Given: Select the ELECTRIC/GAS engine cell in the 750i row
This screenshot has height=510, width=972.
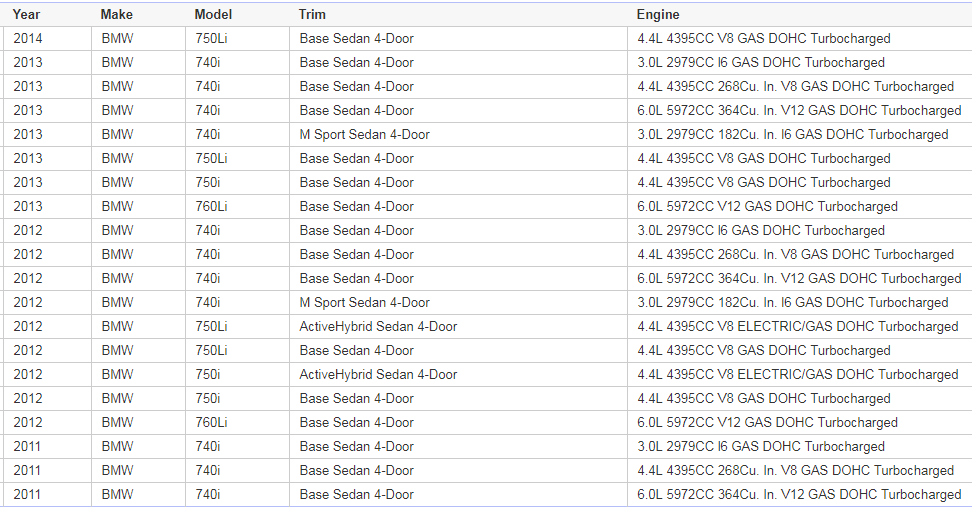Looking at the screenshot, I should [x=798, y=374].
